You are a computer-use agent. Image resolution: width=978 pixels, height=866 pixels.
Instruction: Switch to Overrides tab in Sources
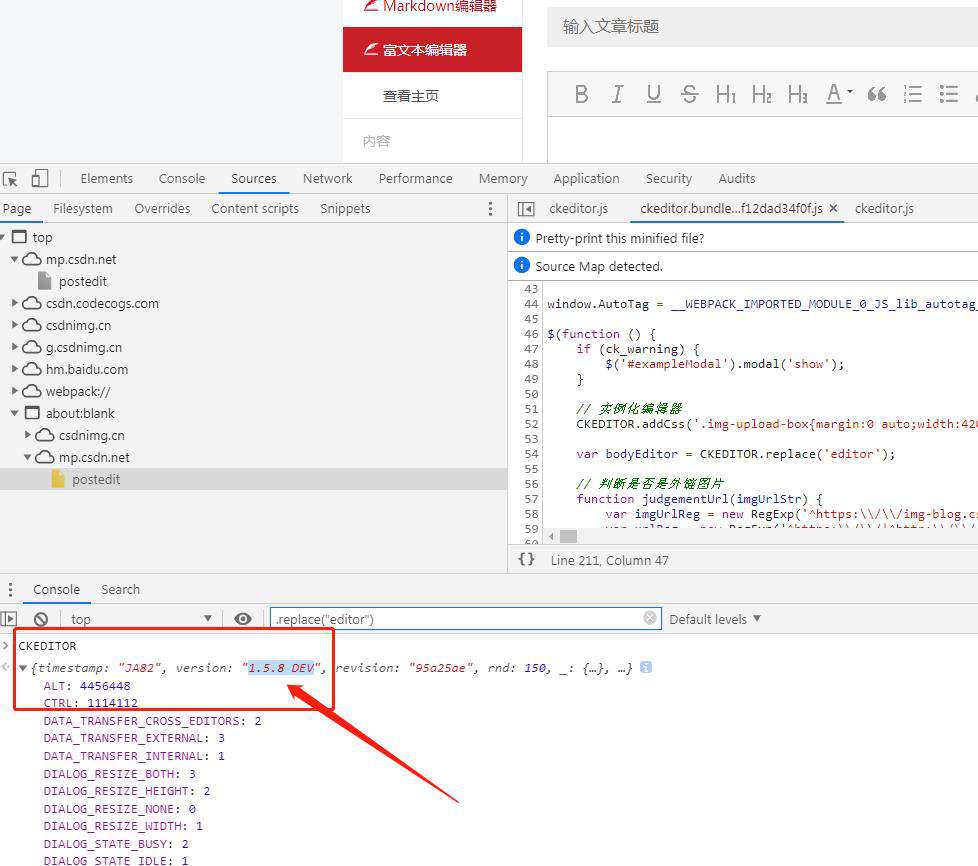(162, 208)
